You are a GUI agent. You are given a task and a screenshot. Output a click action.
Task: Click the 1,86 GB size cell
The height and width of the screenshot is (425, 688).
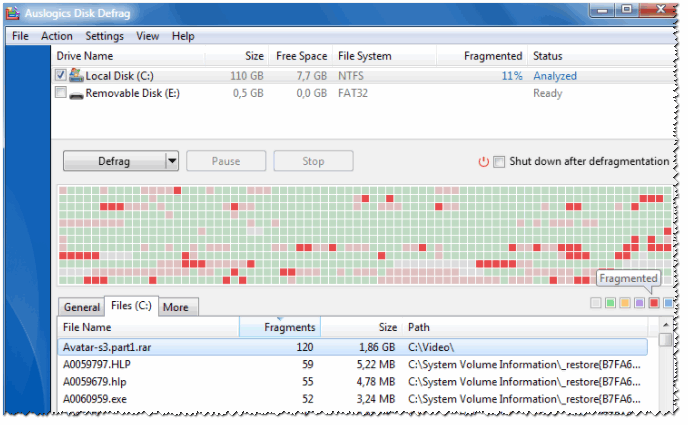[377, 347]
